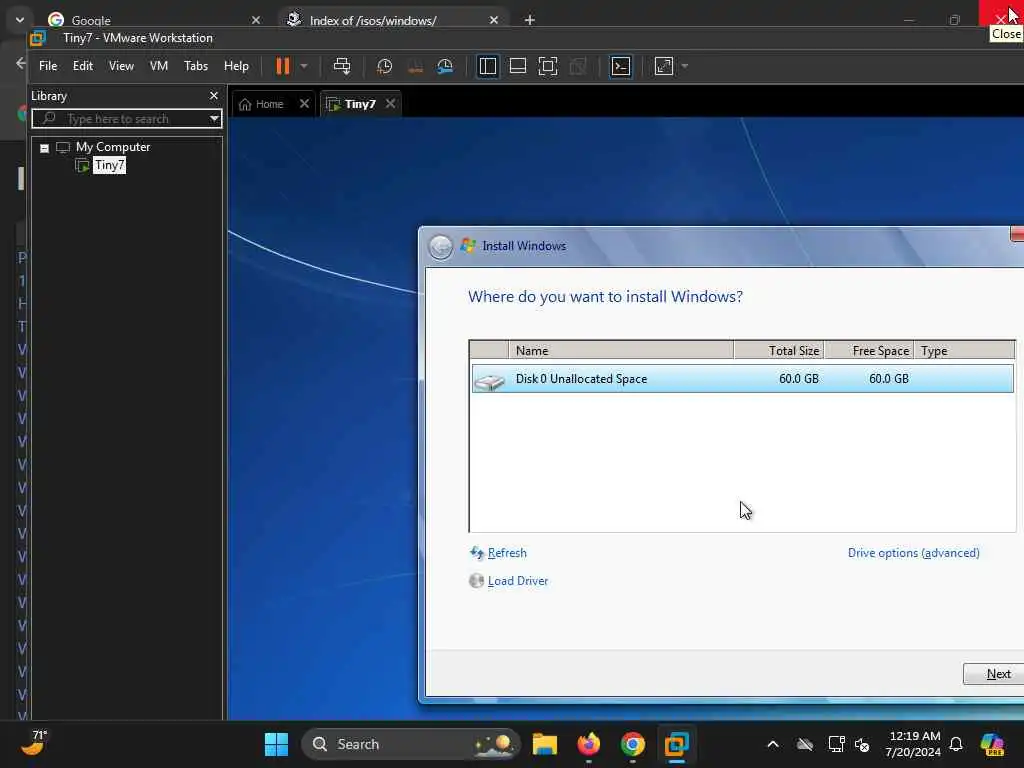Take a snapshot of the VM
This screenshot has height=768, width=1024.
click(x=385, y=66)
